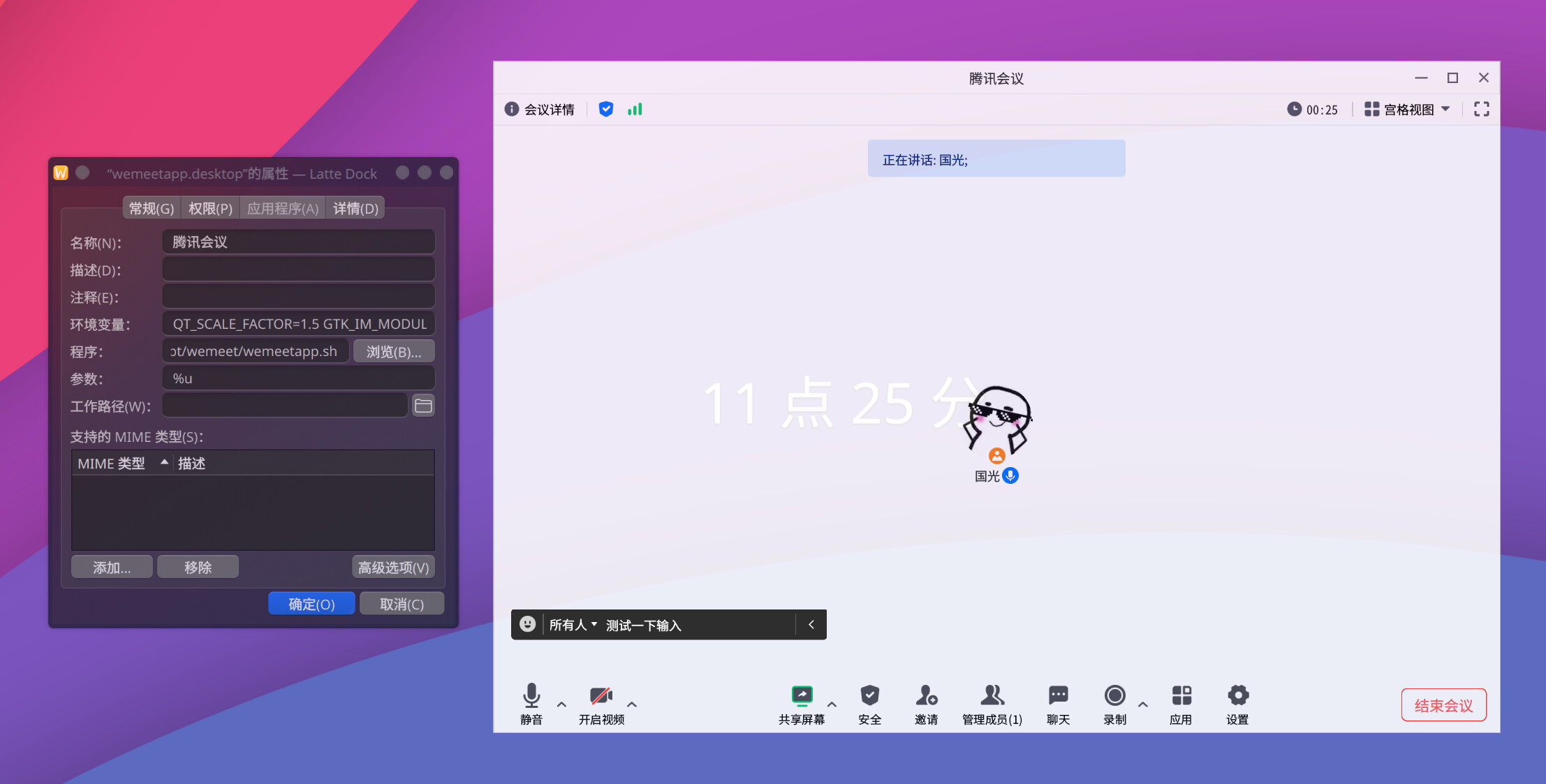Open the 聊天 chat icon
Viewport: 1546px width, 784px height.
(x=1058, y=704)
